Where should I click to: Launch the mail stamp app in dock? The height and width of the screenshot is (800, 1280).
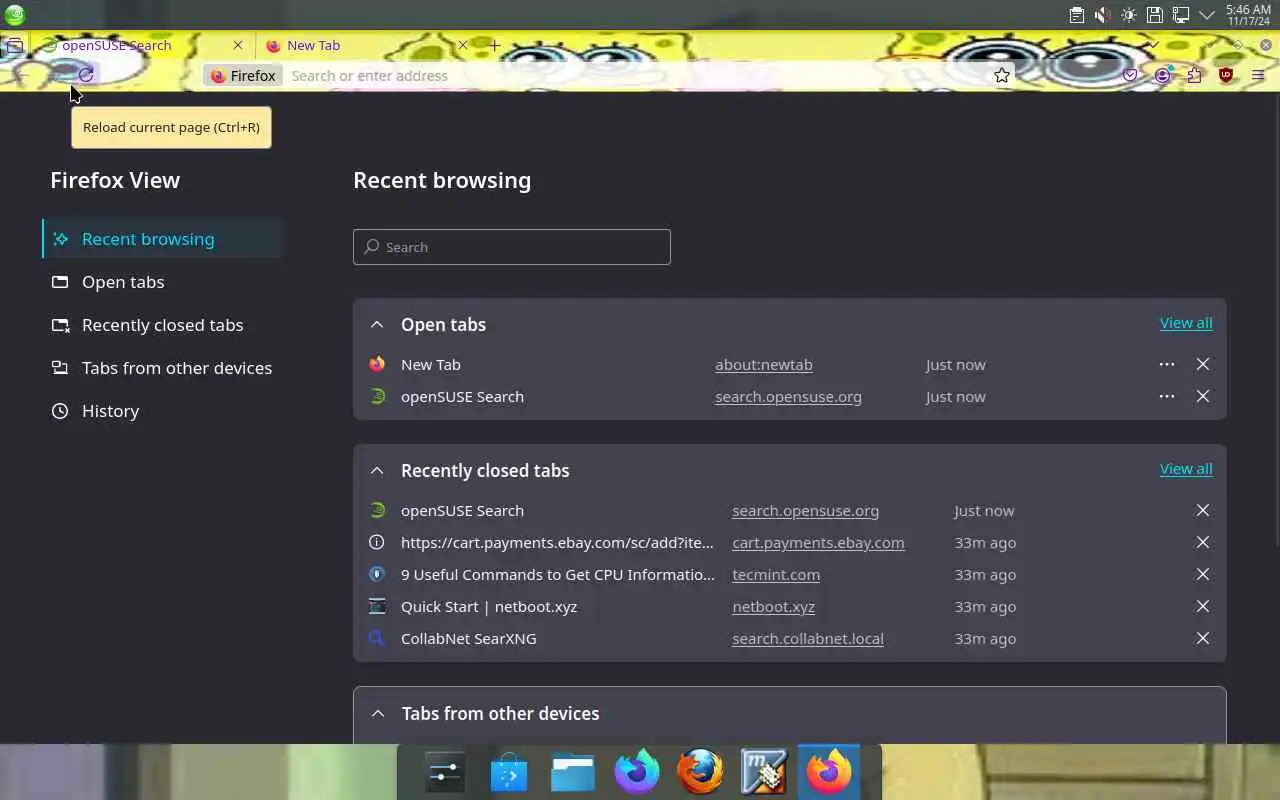click(764, 772)
